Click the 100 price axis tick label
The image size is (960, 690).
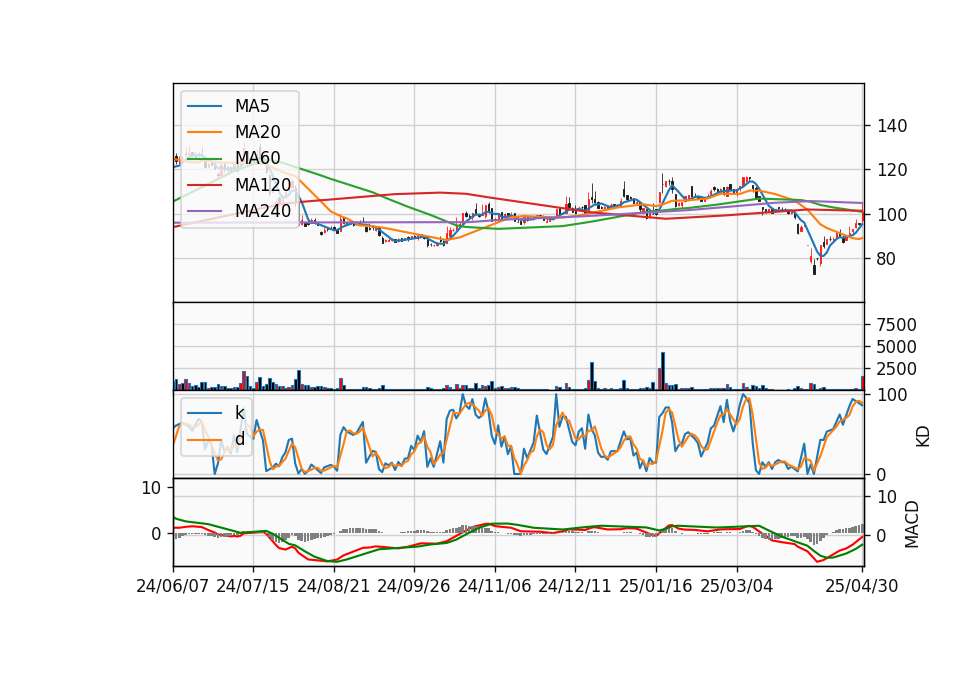pos(892,215)
